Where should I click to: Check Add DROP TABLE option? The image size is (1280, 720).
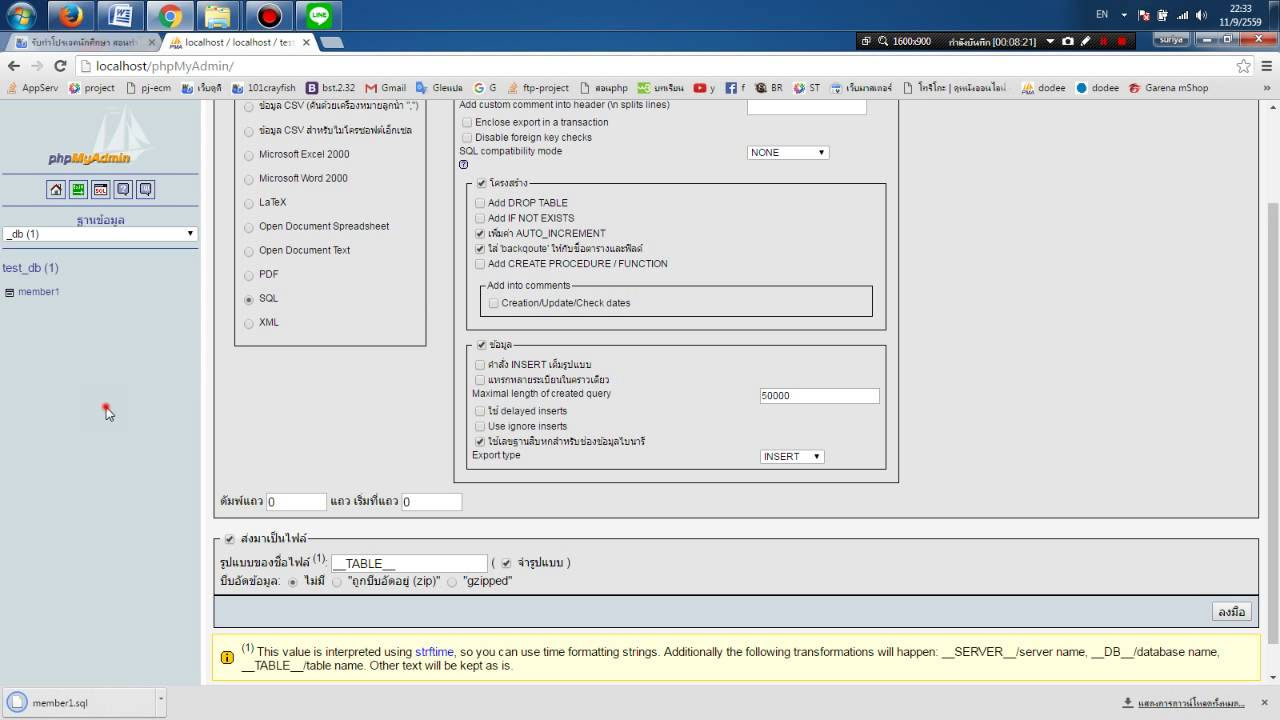pos(480,203)
